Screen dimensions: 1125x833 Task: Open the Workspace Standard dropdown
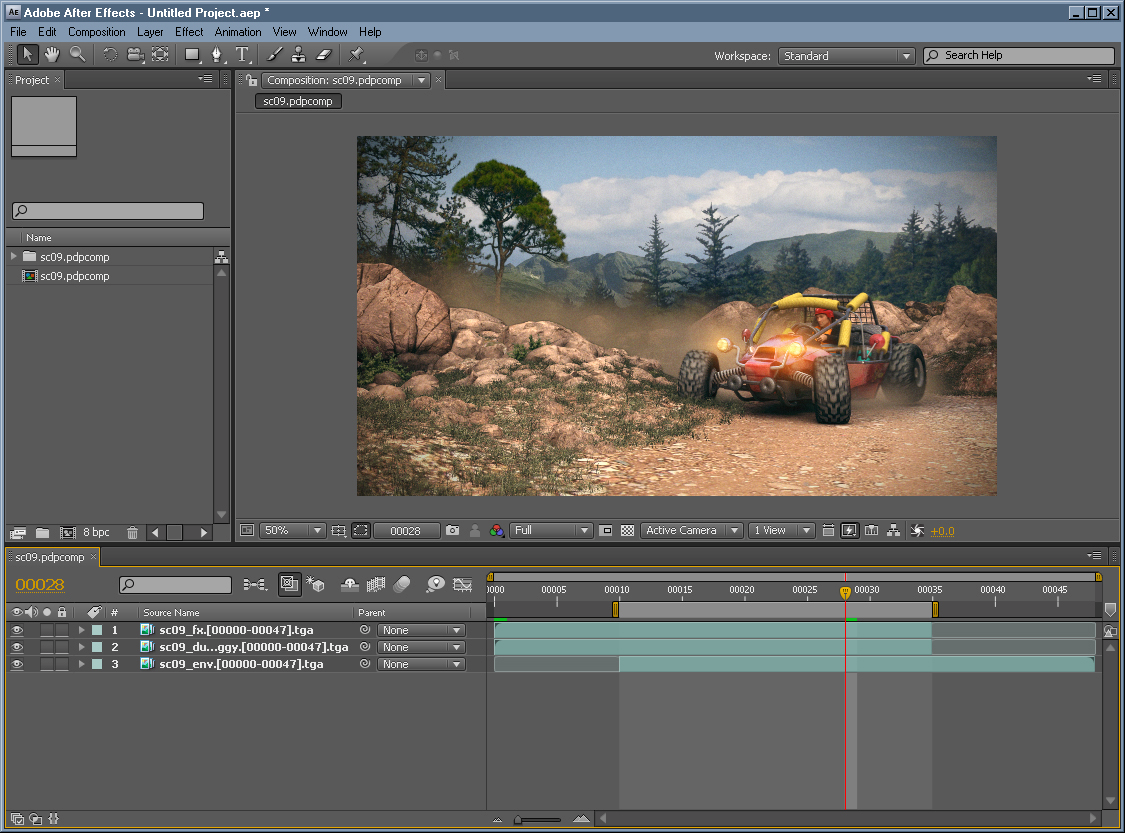tap(847, 56)
